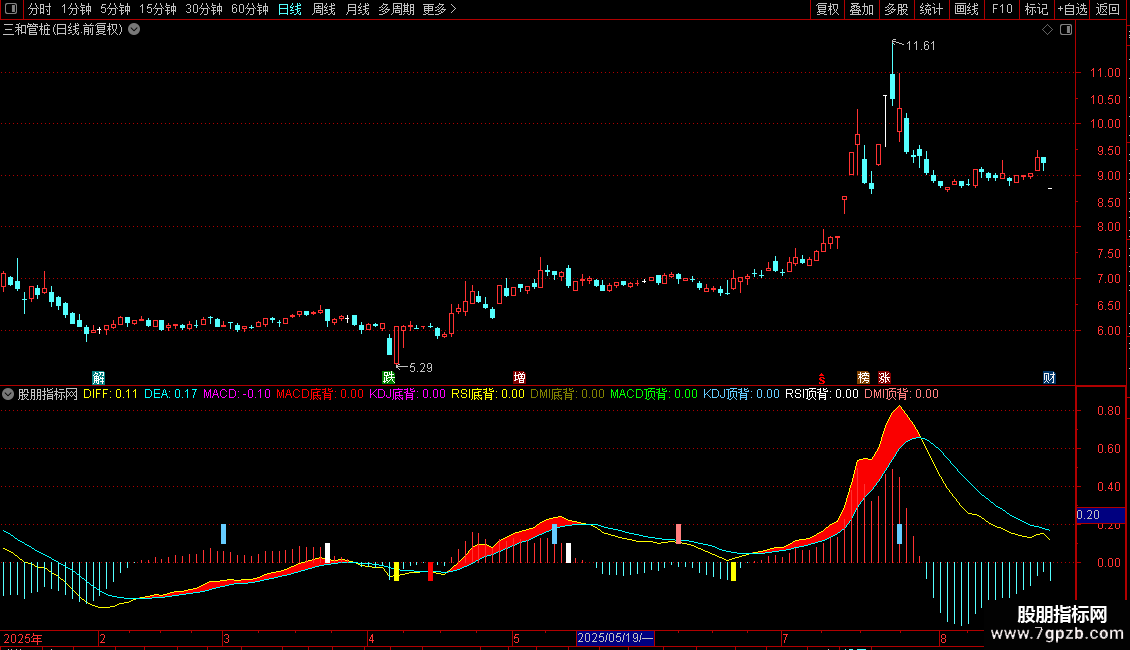Click the pink signal bar in the MACD panel

[x=678, y=534]
